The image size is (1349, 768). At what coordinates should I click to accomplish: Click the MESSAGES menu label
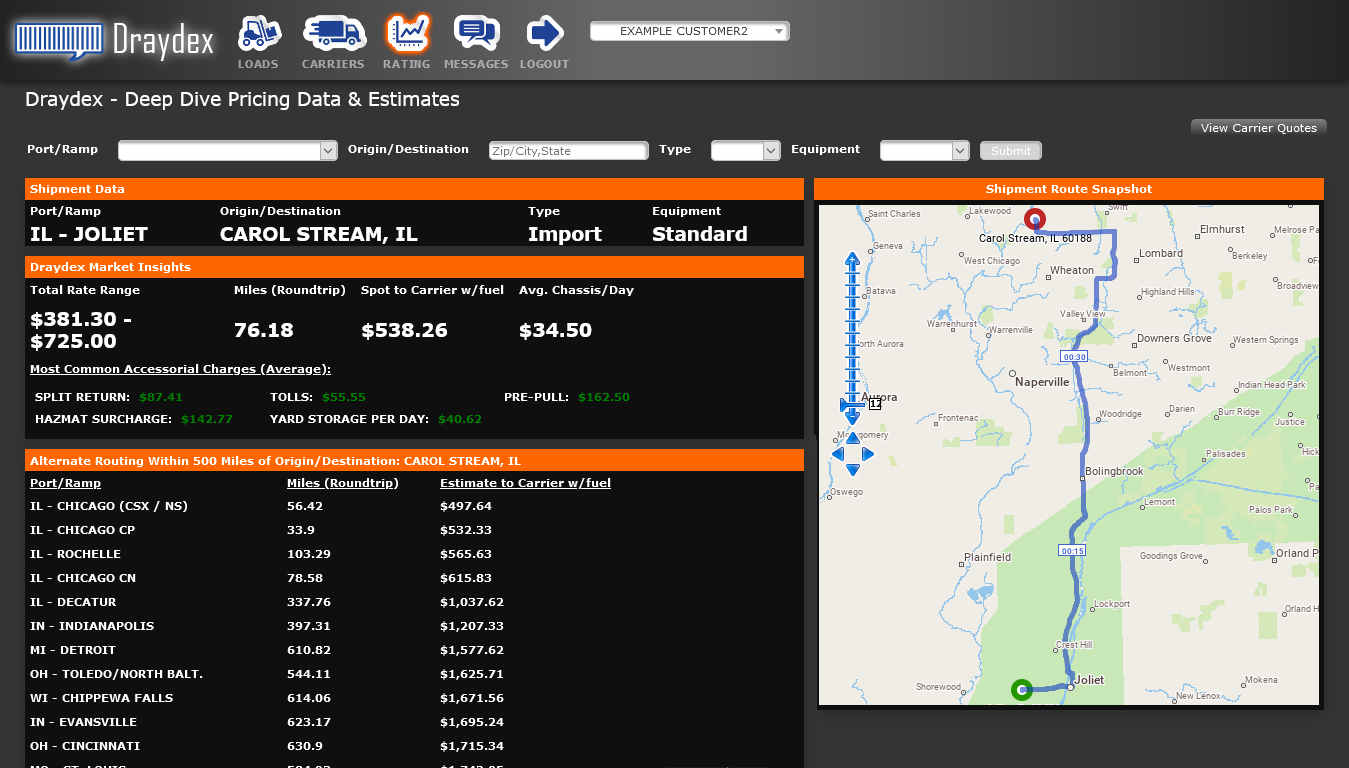pyautogui.click(x=476, y=64)
